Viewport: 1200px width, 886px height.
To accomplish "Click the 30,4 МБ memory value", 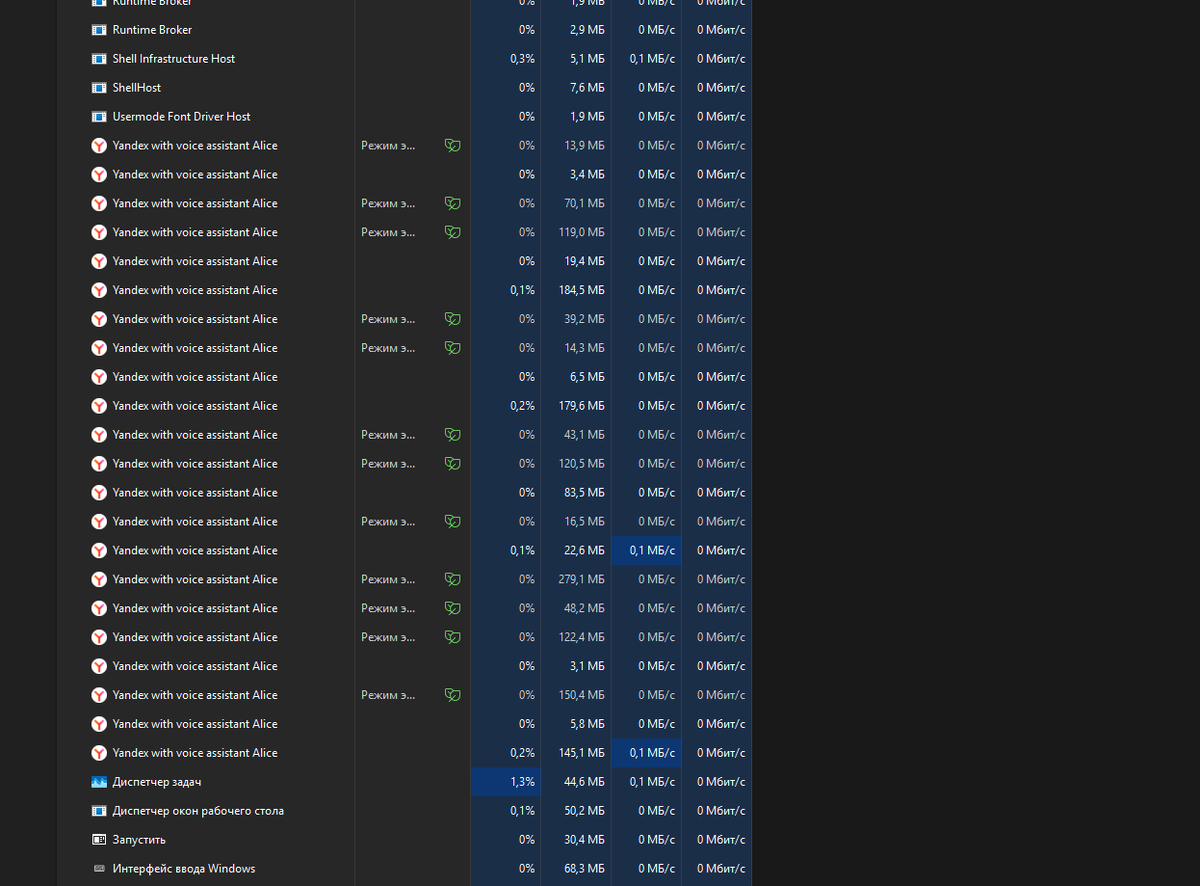I will pos(585,840).
